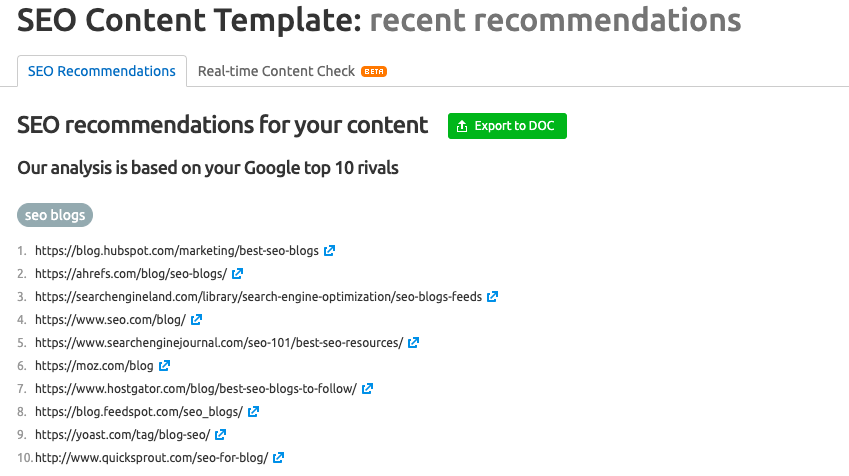
Task: Click the Export to DOC button
Action: (507, 126)
